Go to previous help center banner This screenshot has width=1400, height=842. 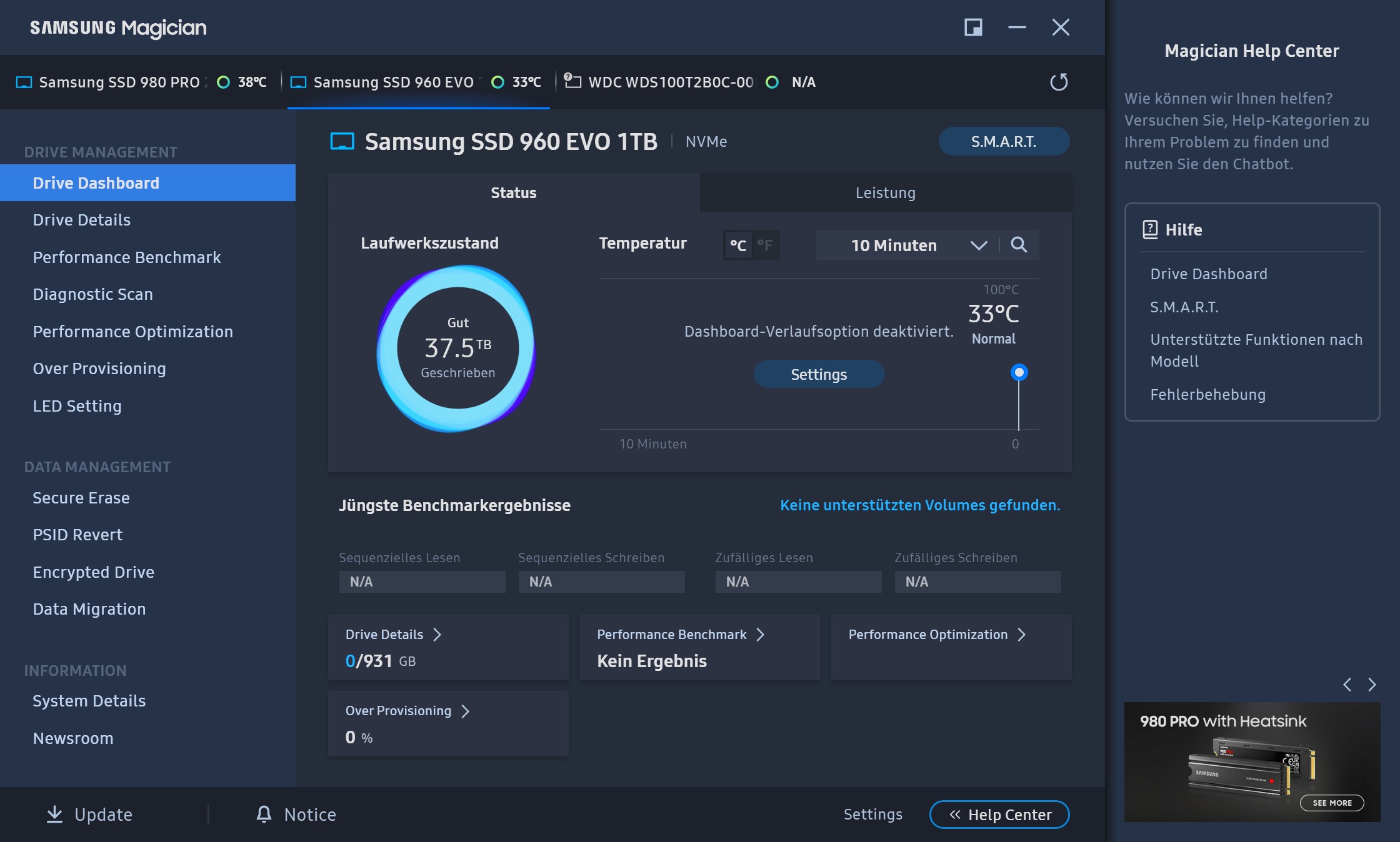click(x=1347, y=685)
